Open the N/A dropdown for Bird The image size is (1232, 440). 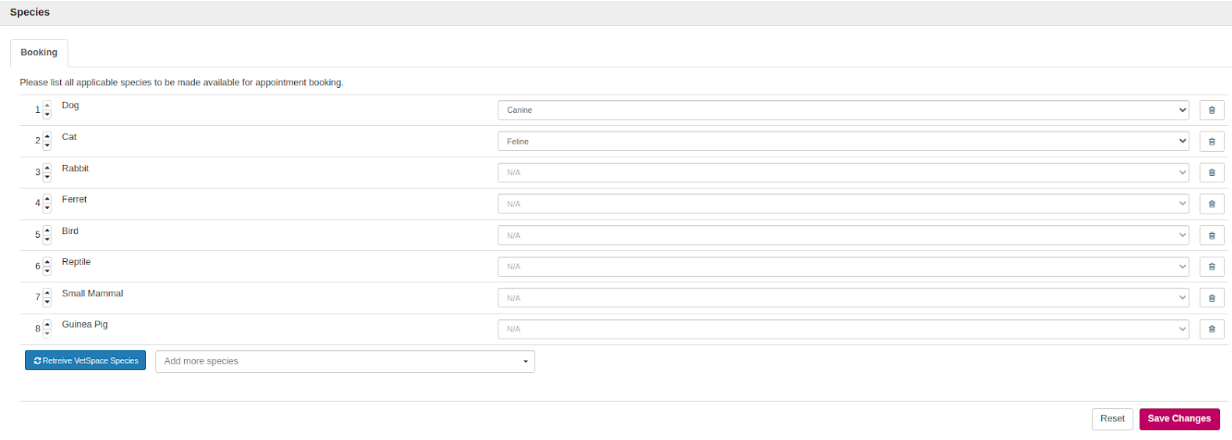click(x=843, y=235)
